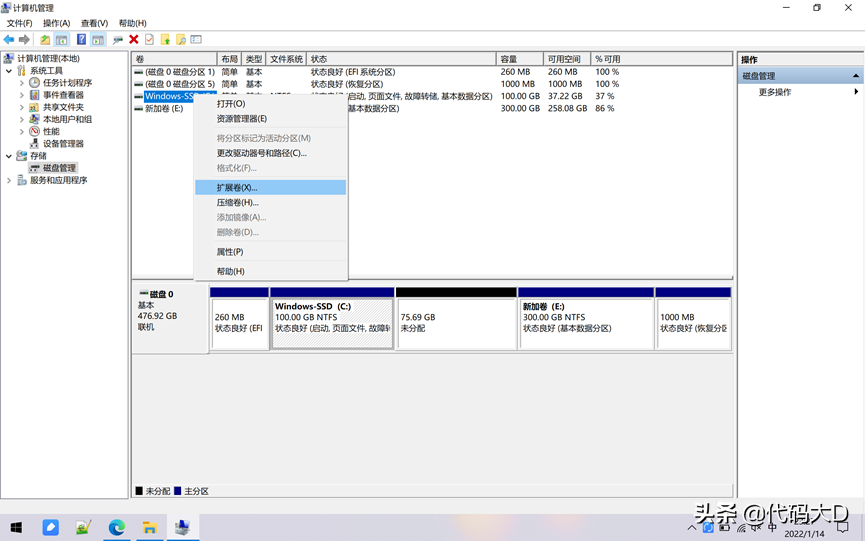This screenshot has height=541, width=865.
Task: Select the 75.69 GB unallocated partition block
Action: (456, 322)
